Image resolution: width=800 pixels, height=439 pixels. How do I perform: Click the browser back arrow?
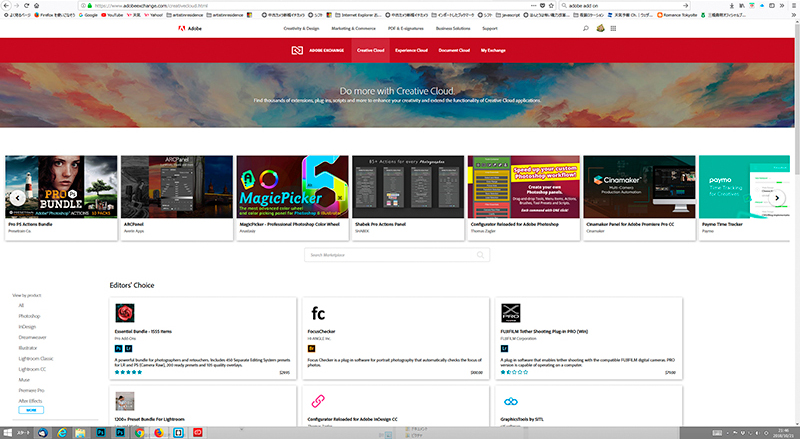tap(6, 6)
